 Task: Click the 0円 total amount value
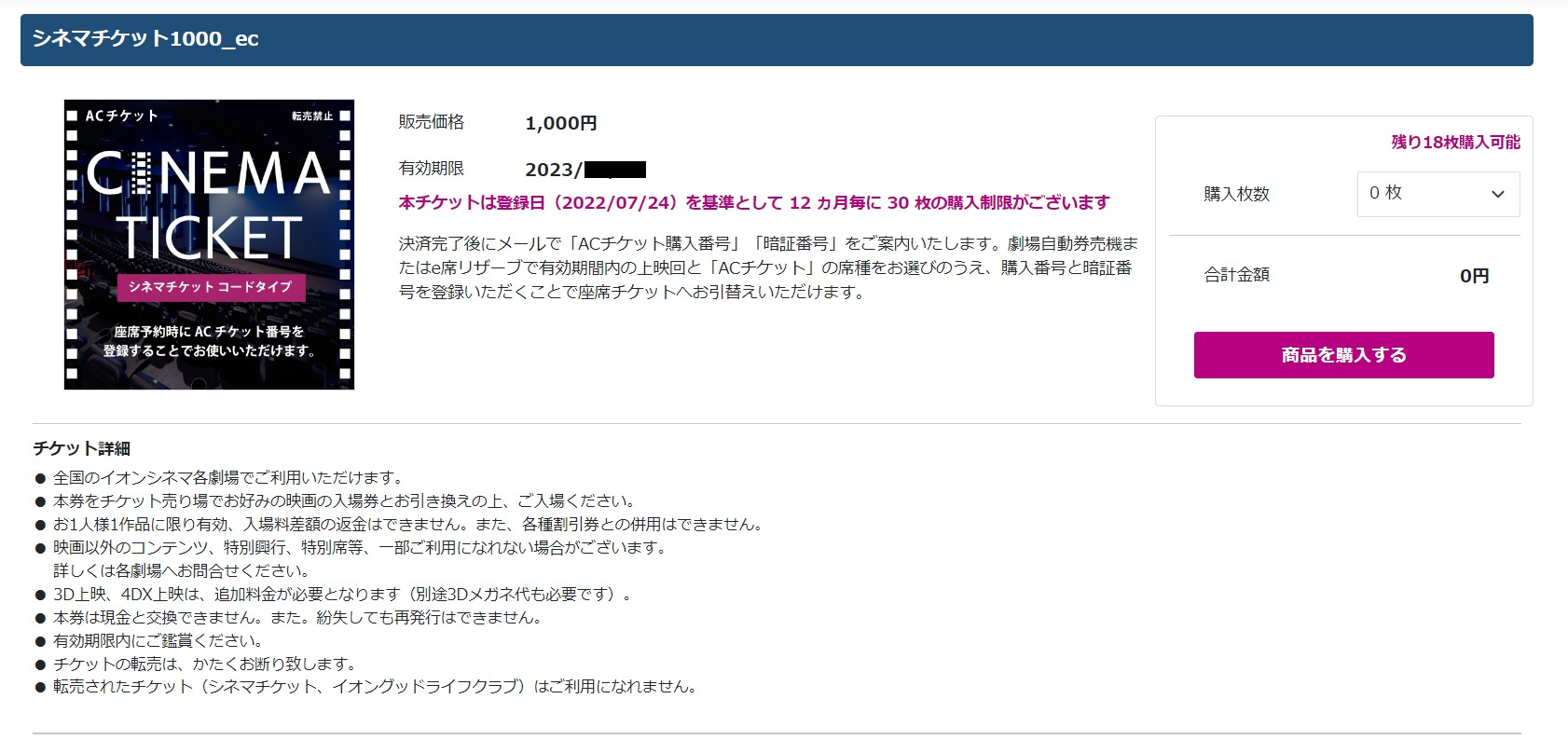pos(1475,276)
